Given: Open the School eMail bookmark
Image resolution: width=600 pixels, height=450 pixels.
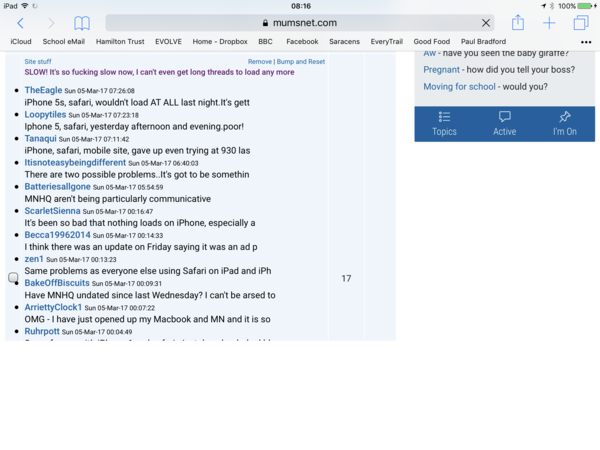Looking at the screenshot, I should [64, 42].
